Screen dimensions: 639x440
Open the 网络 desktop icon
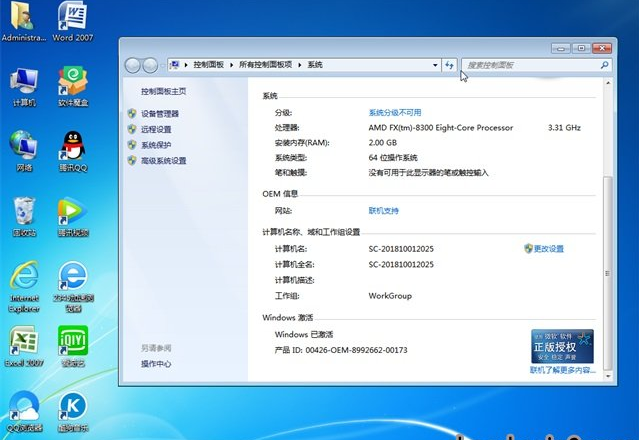point(24,151)
